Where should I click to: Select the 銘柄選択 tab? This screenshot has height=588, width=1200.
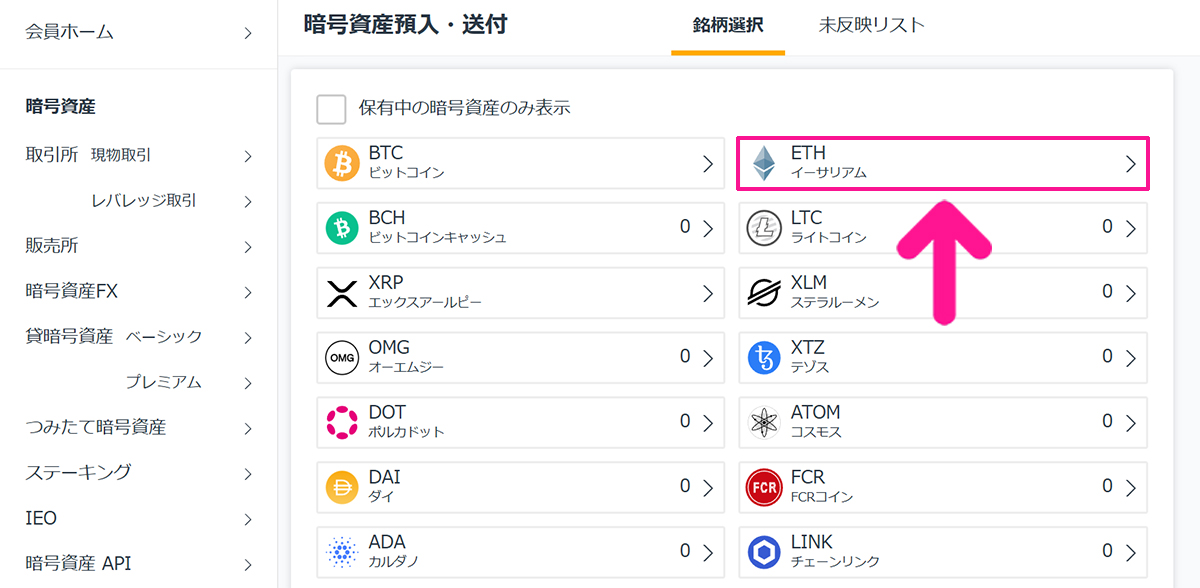pos(728,26)
